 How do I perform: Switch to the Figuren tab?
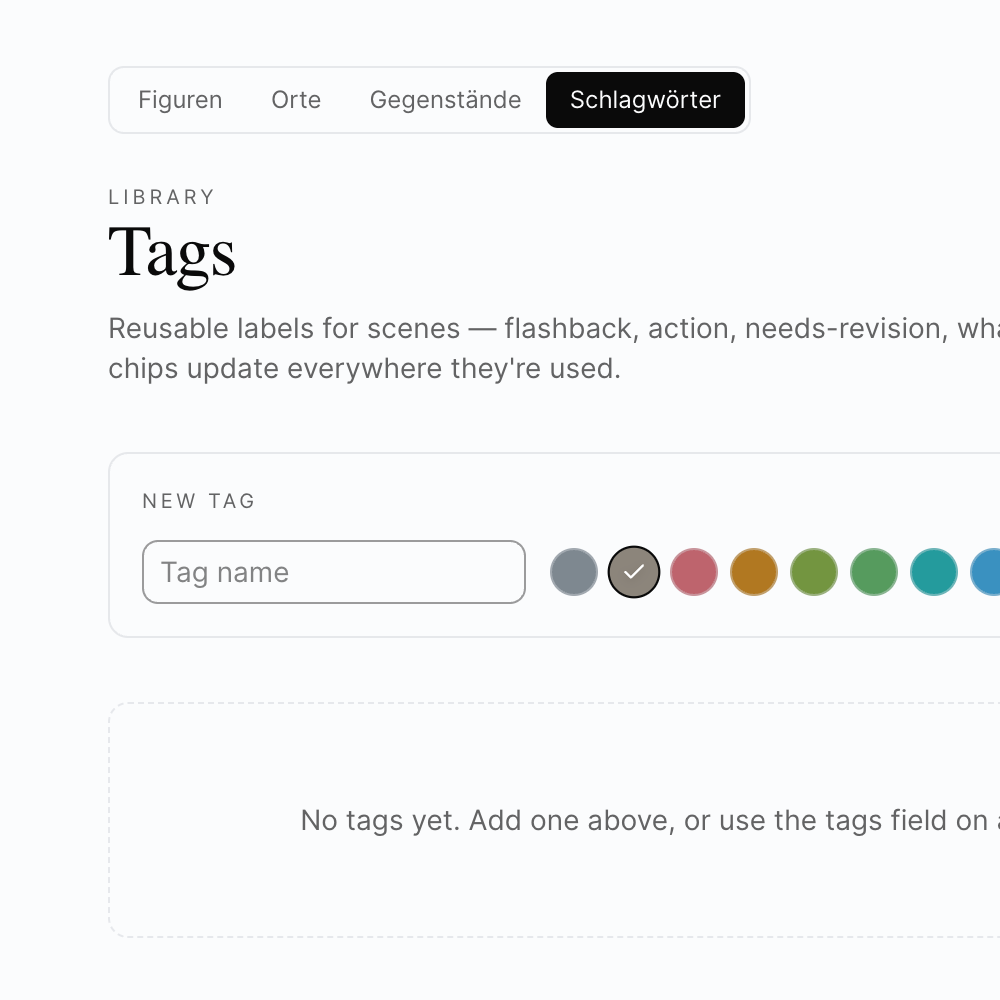[180, 100]
